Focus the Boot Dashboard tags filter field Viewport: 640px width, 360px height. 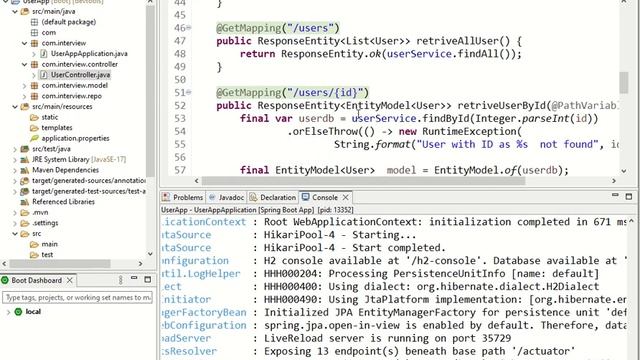[77, 298]
